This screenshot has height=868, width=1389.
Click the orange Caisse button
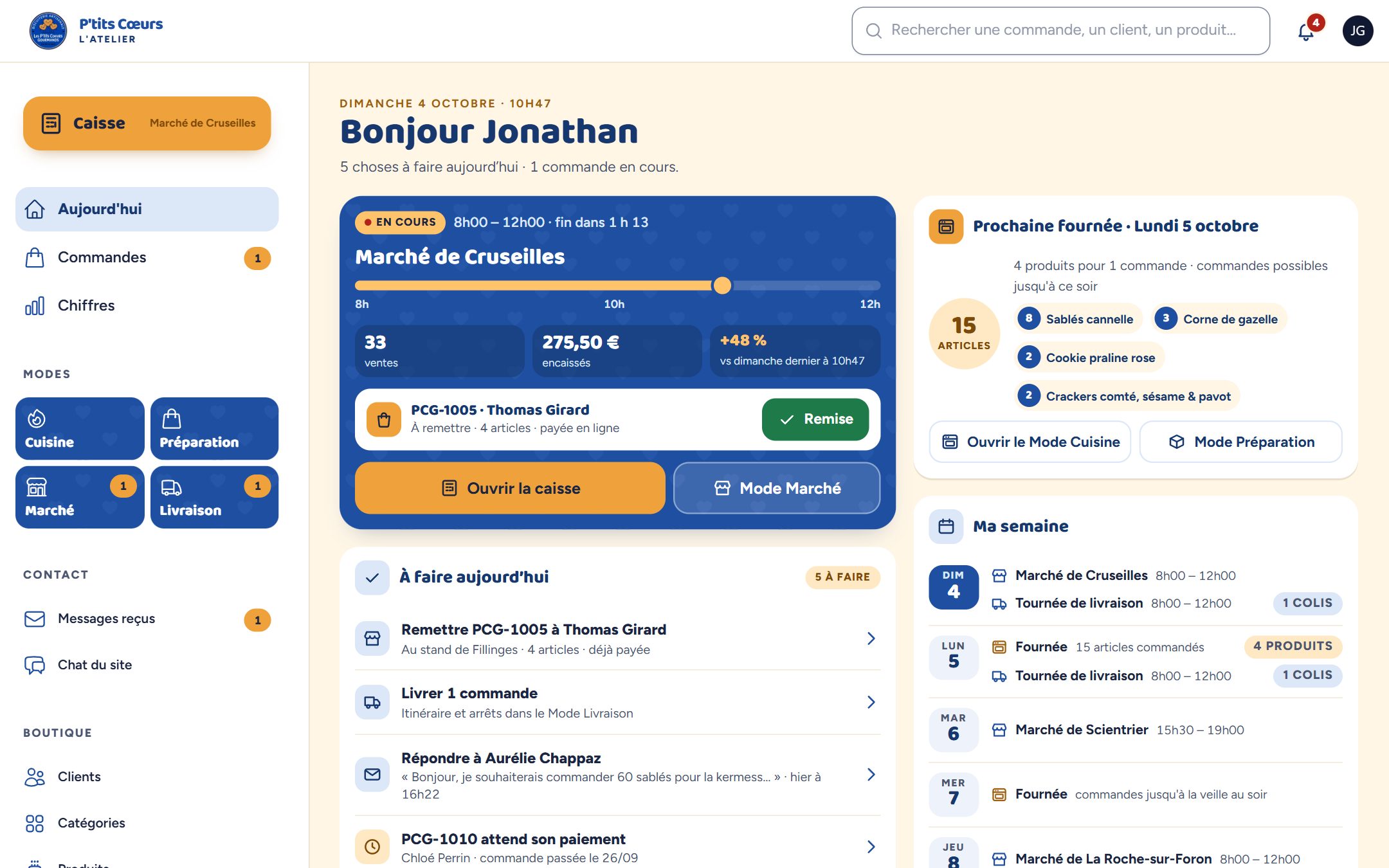[147, 123]
